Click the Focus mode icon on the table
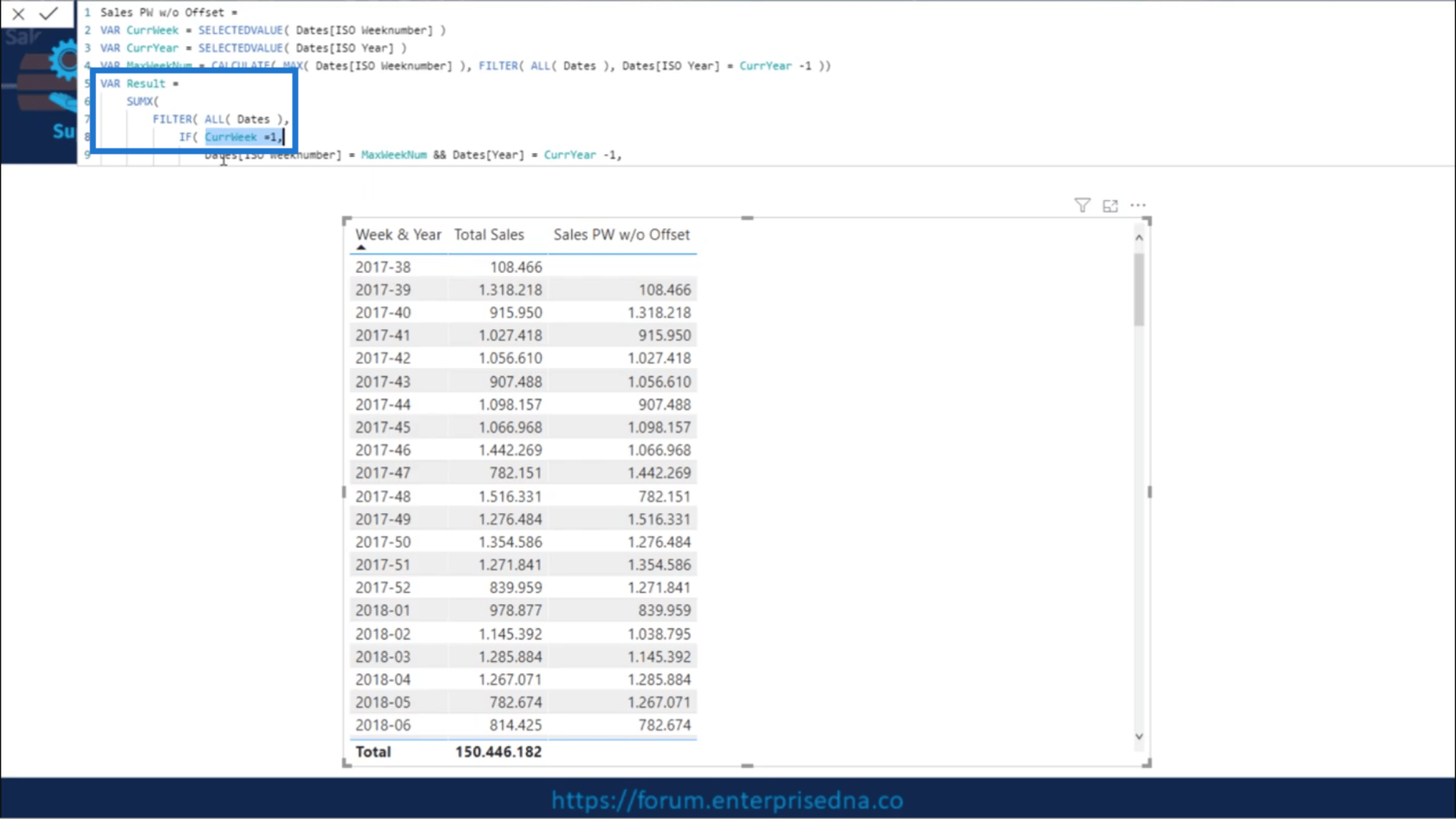Screen dimensions: 1456x819 tap(1110, 205)
